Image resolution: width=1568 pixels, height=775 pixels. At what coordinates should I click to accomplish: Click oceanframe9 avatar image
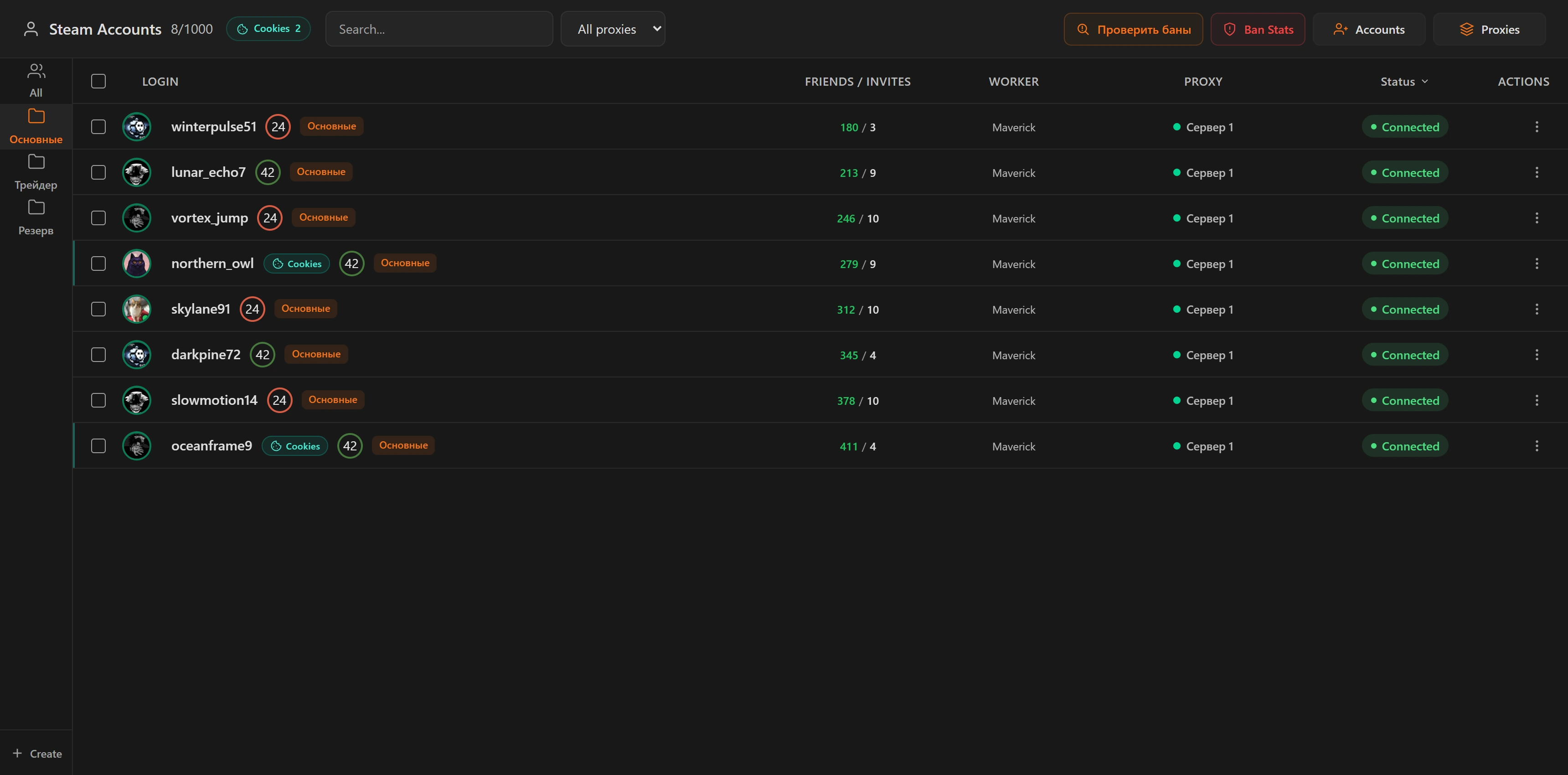pos(136,446)
